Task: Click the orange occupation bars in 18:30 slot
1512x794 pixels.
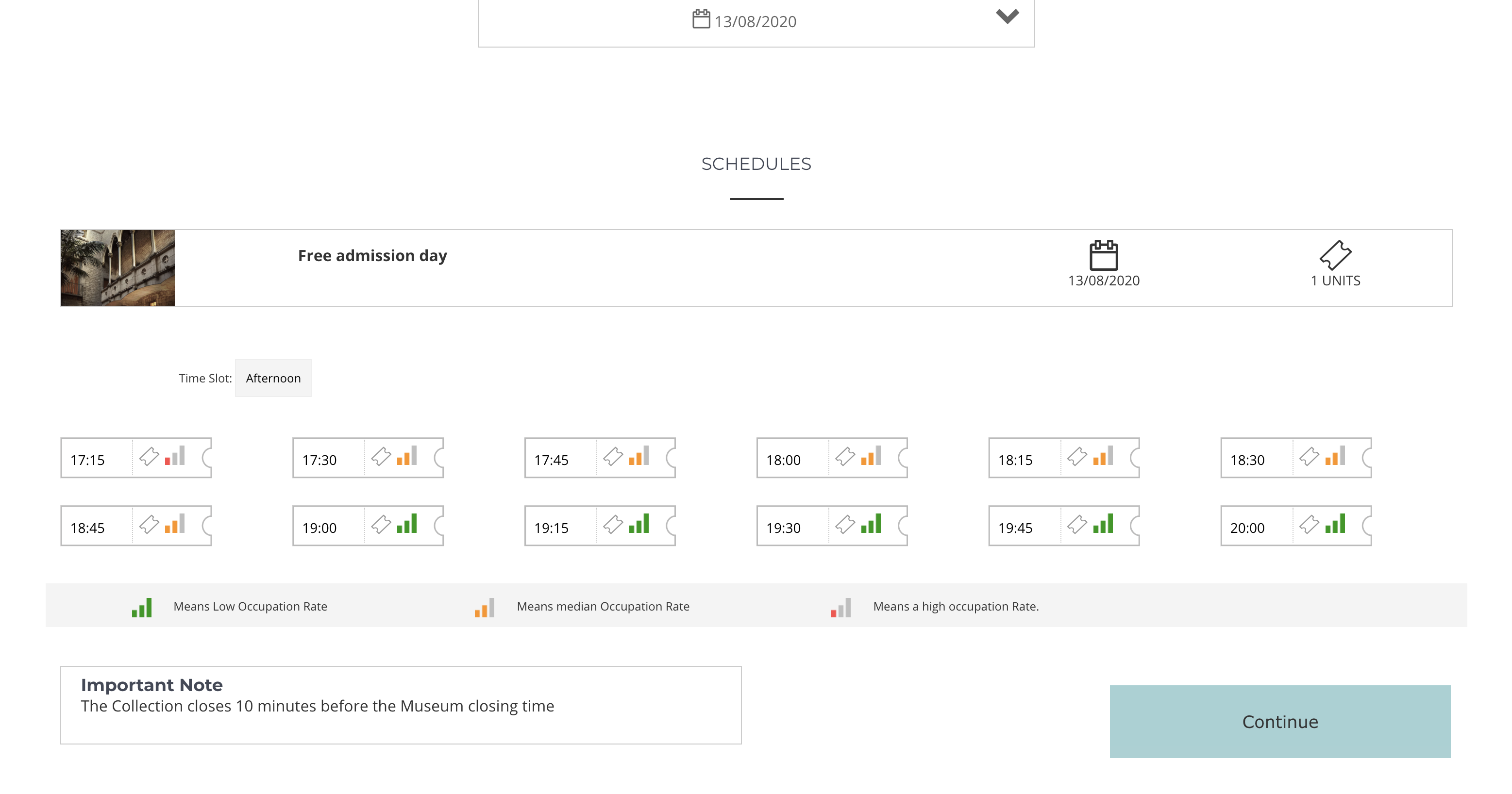Action: (1335, 455)
